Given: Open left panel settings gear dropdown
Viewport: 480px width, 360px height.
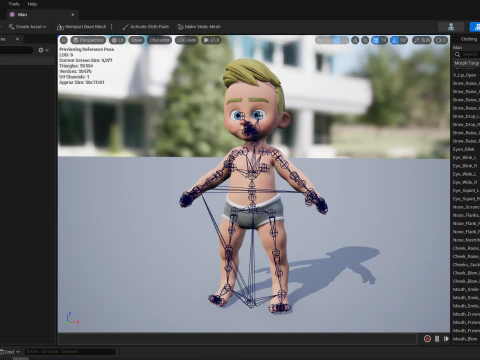Looking at the screenshot, I should coord(43,50).
